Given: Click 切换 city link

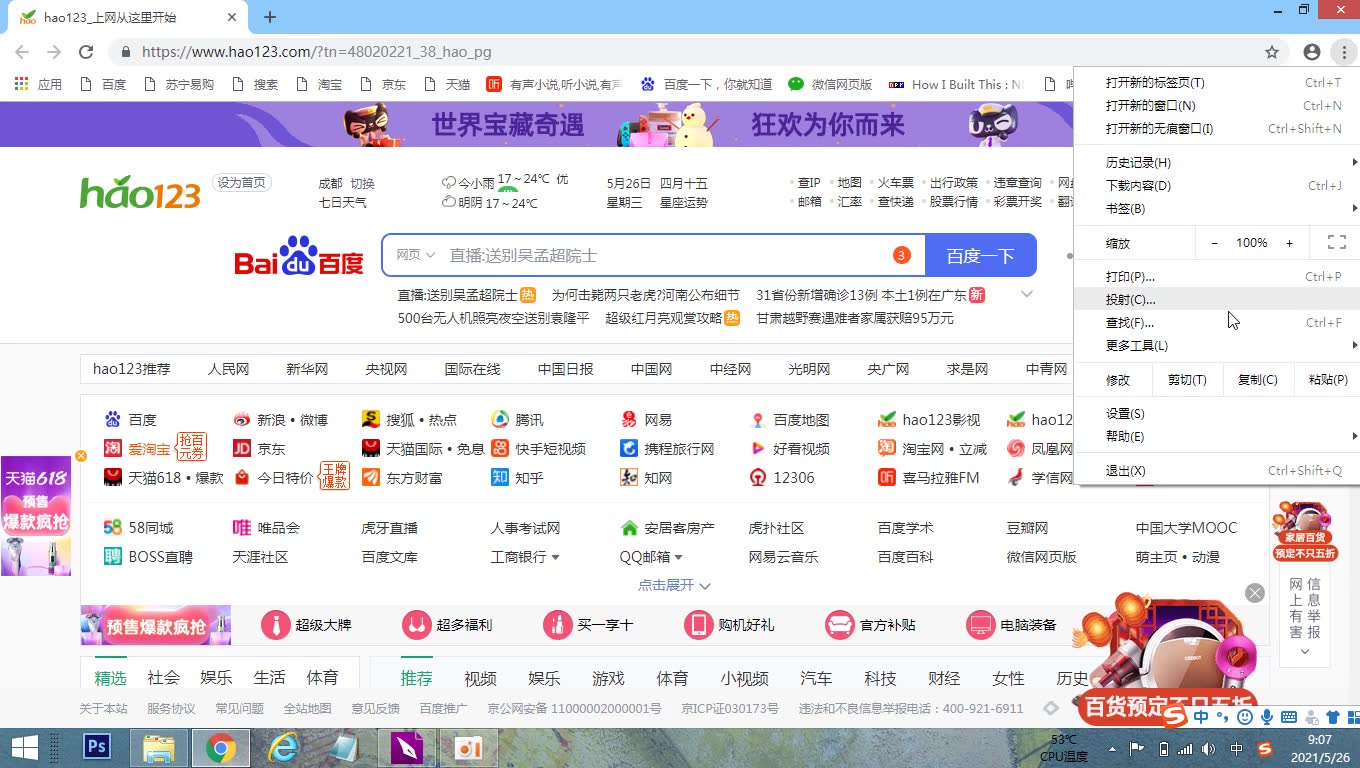Looking at the screenshot, I should point(362,183).
